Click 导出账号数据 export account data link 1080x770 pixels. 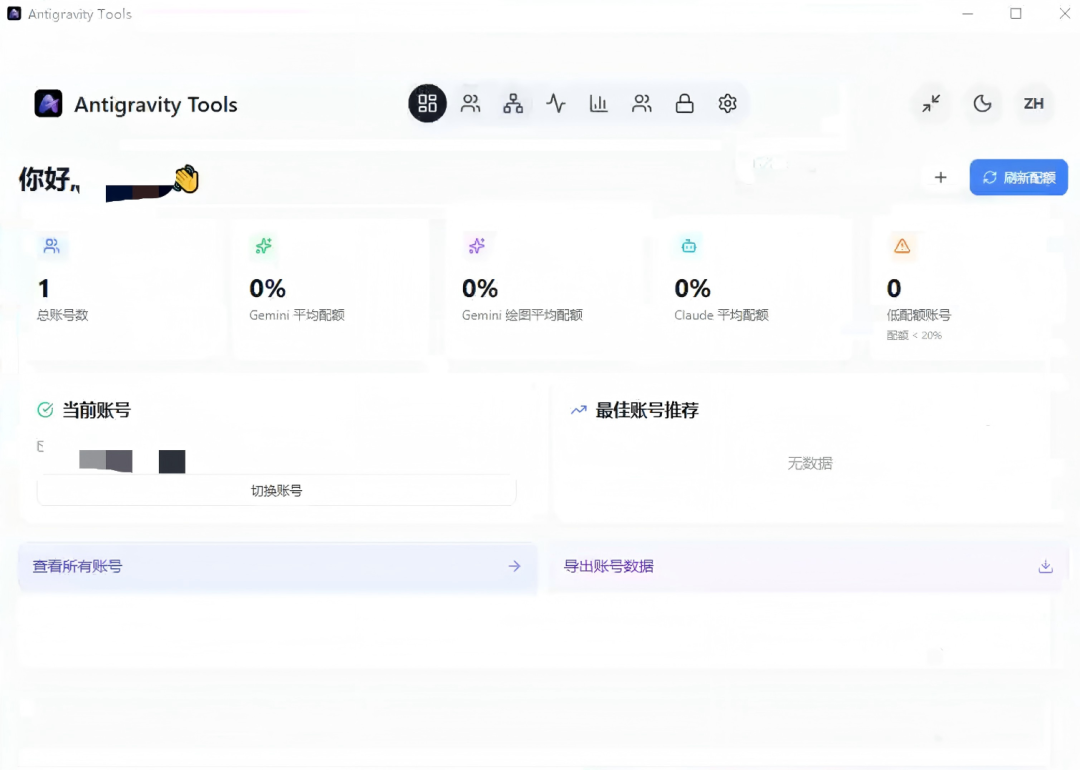tap(609, 566)
